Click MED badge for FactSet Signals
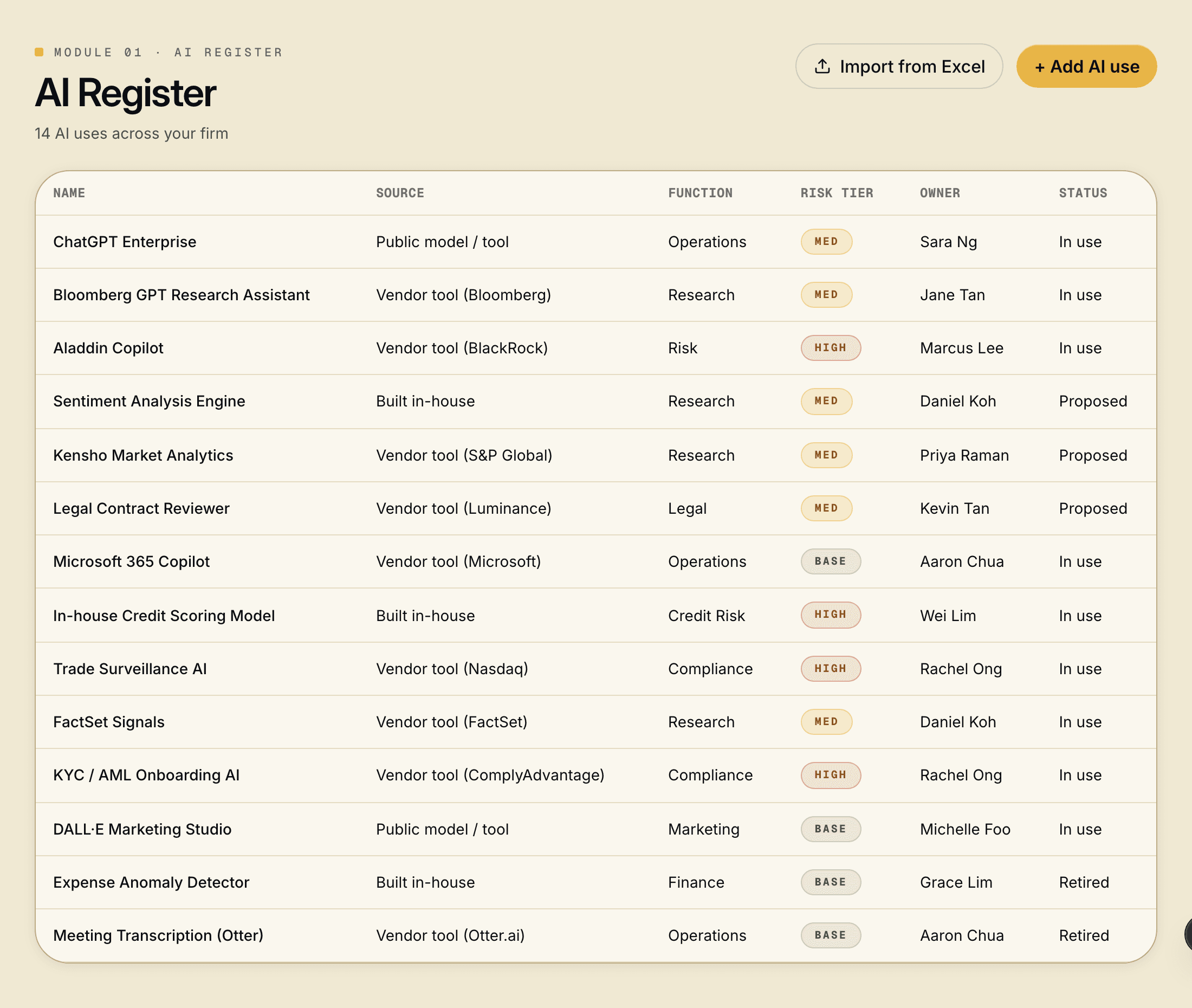The height and width of the screenshot is (1008, 1192). [x=826, y=722]
